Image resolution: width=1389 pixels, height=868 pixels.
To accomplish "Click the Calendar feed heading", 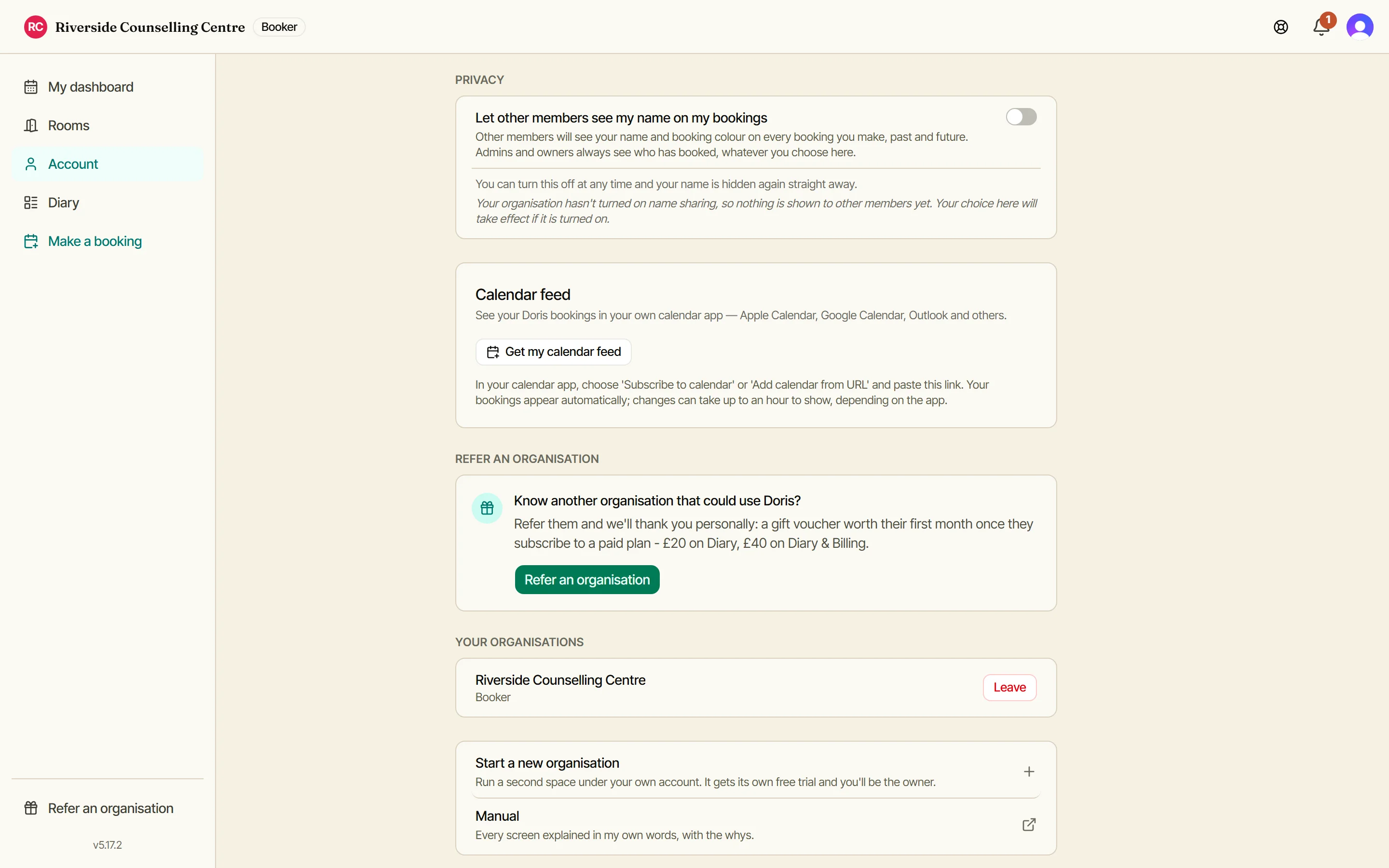I will pyautogui.click(x=522, y=295).
